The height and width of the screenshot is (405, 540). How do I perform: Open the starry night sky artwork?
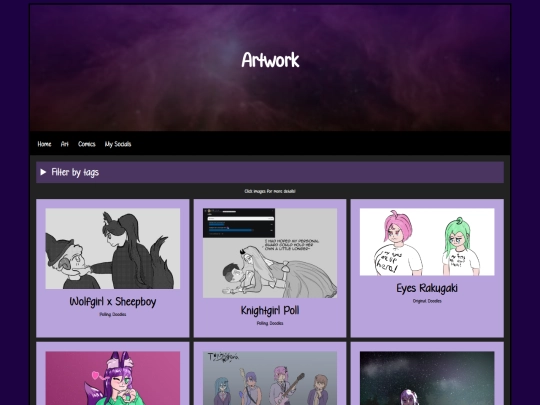pos(427,378)
